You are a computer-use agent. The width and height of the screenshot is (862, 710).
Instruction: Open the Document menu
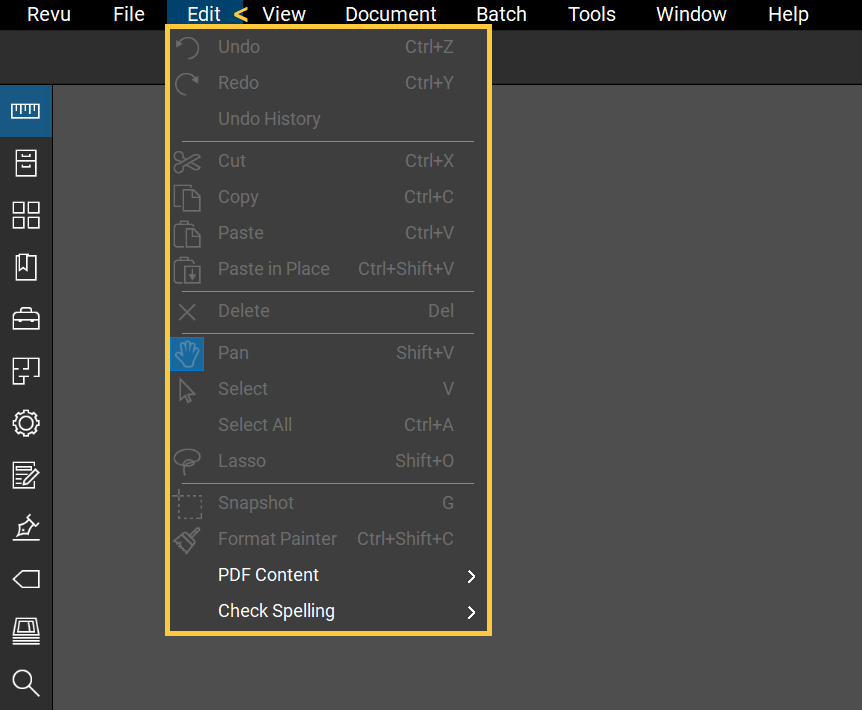point(390,14)
